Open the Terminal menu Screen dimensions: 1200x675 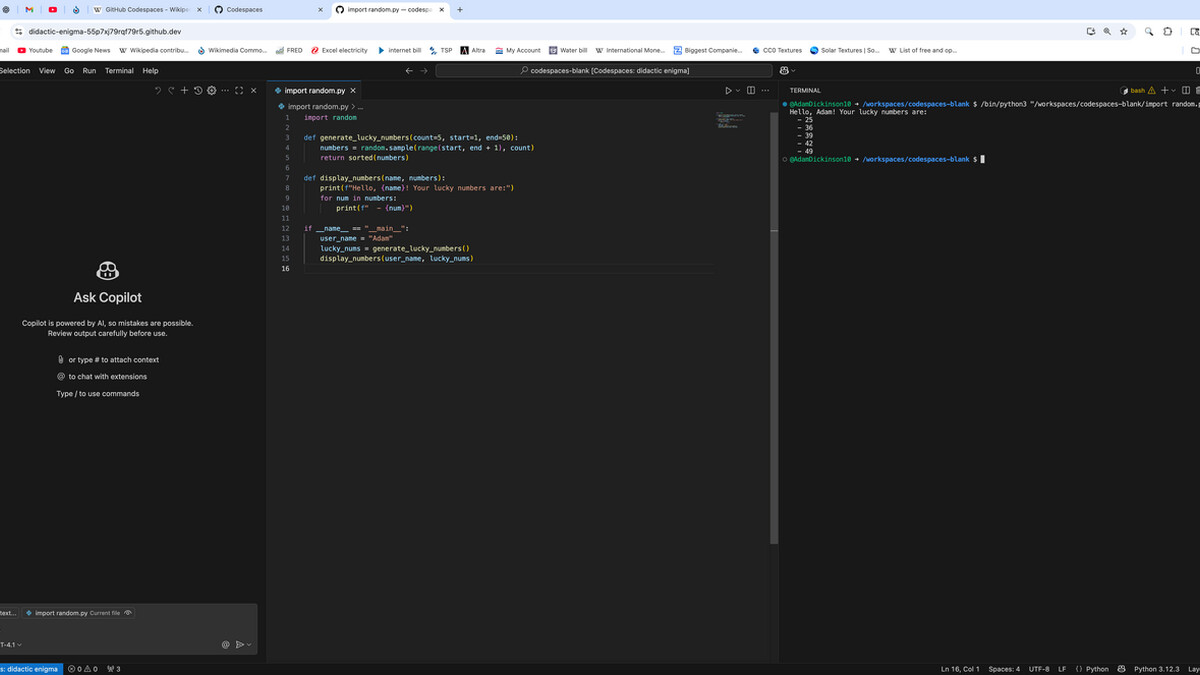coord(119,71)
